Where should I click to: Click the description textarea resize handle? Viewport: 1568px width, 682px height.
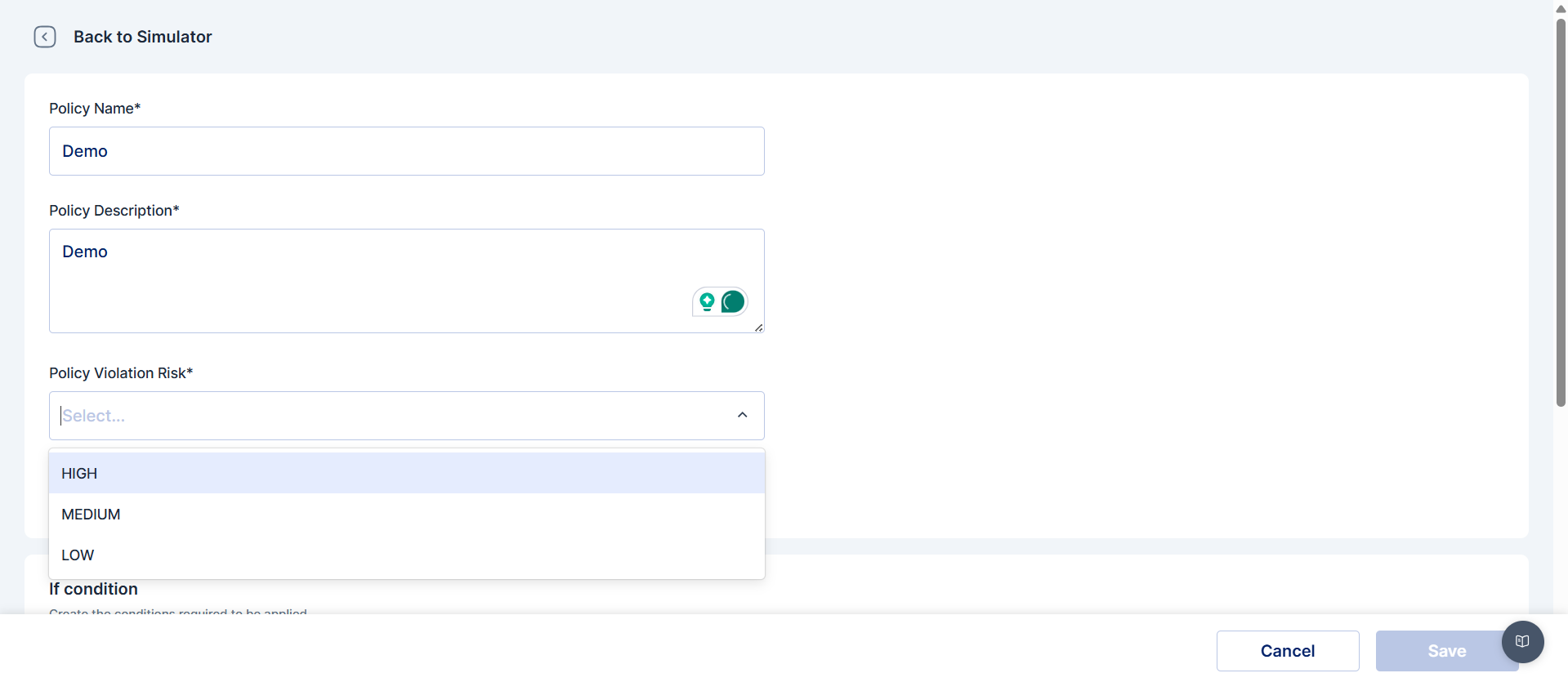click(758, 328)
